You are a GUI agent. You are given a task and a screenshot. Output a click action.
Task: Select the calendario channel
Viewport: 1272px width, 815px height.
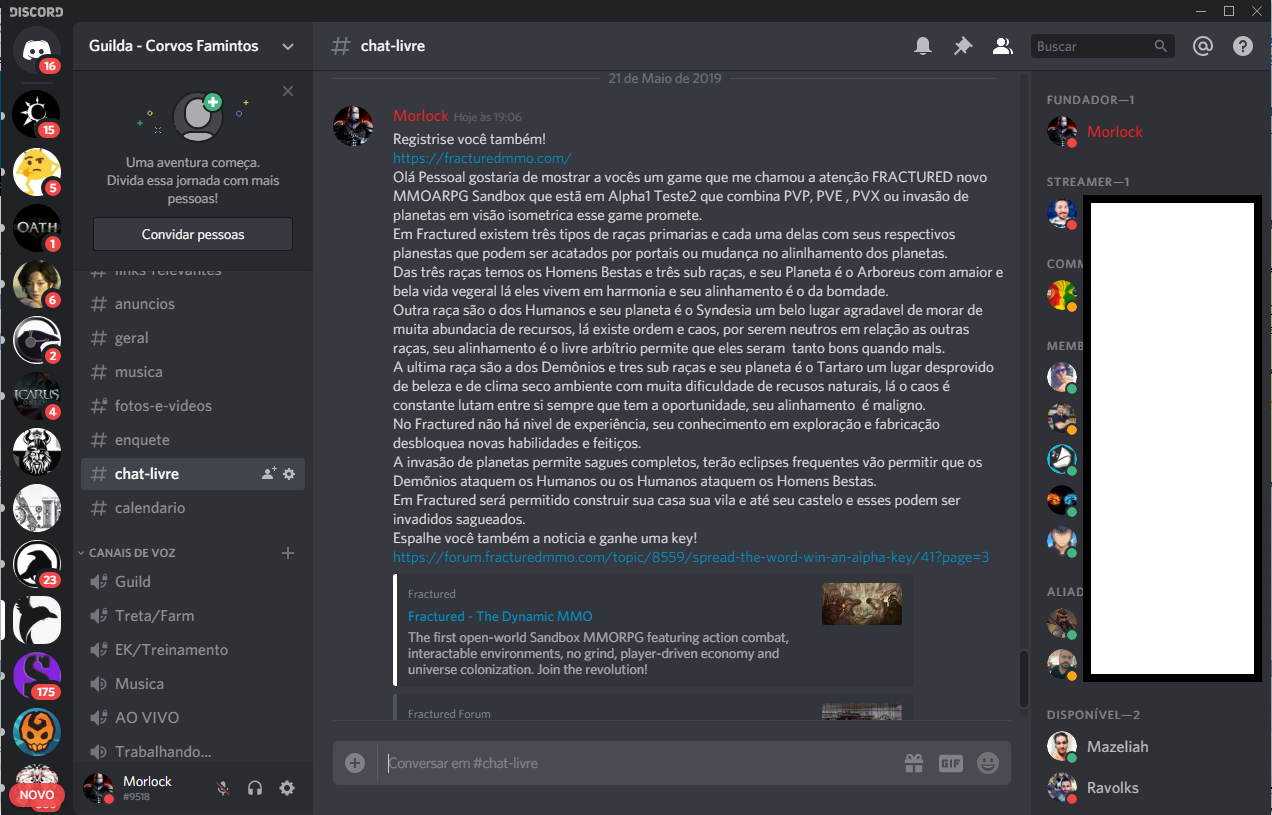(193, 508)
